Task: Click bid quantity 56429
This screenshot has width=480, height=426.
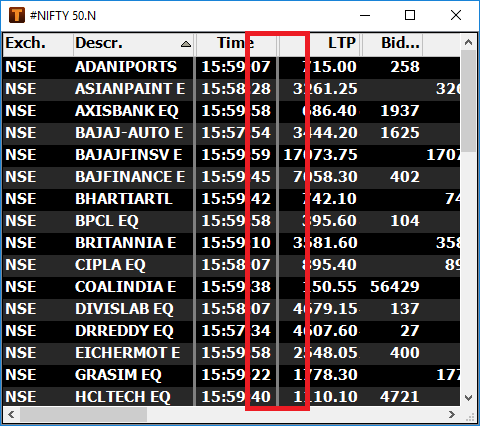Action: pyautogui.click(x=395, y=287)
